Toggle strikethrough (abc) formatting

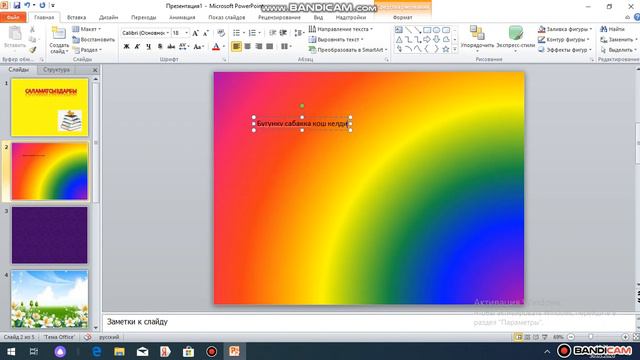tap(171, 47)
